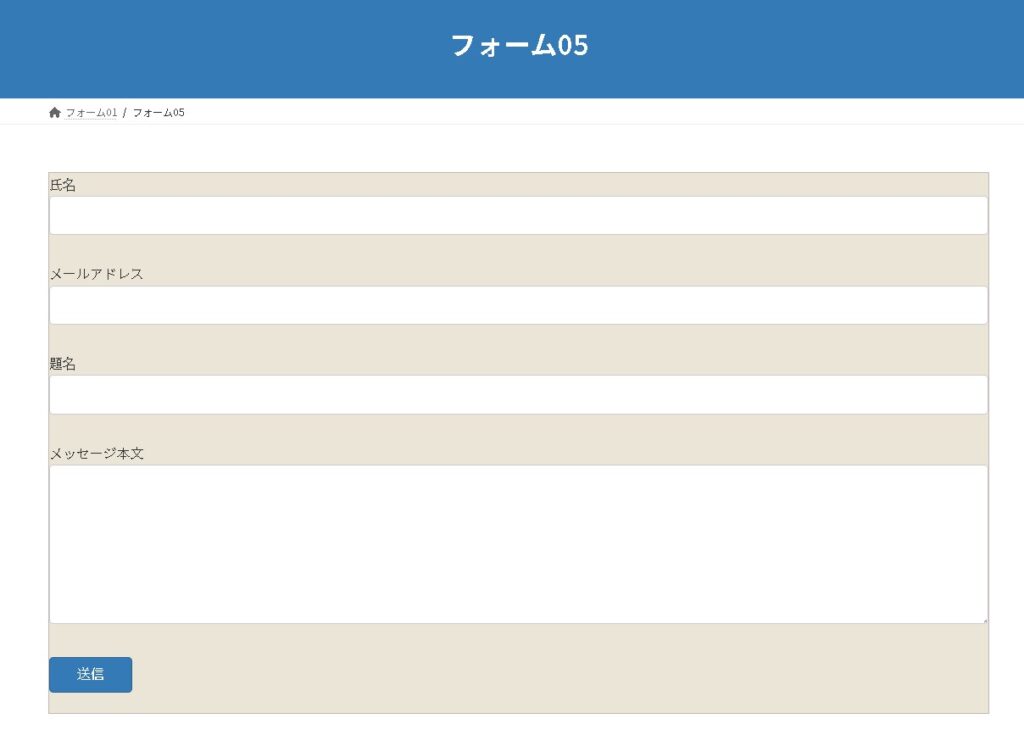Focus the 題名 input field
This screenshot has height=741, width=1024.
518,395
